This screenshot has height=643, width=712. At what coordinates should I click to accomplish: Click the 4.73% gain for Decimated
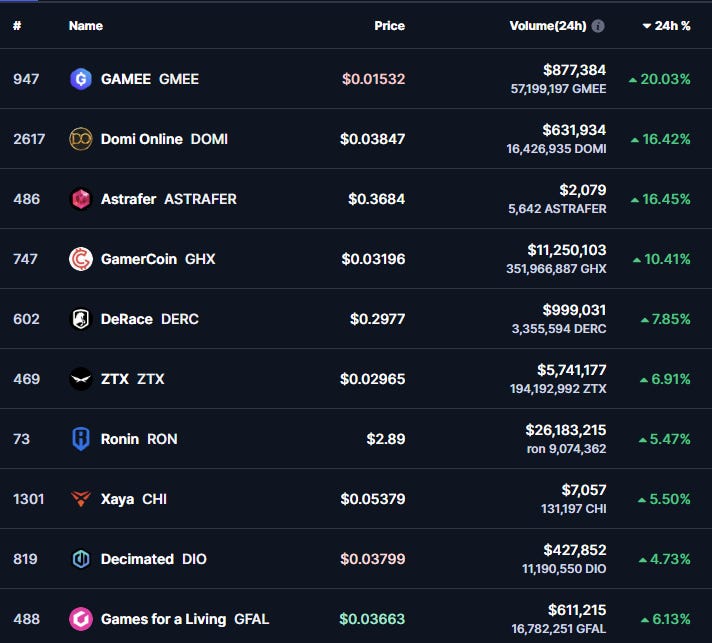(665, 559)
